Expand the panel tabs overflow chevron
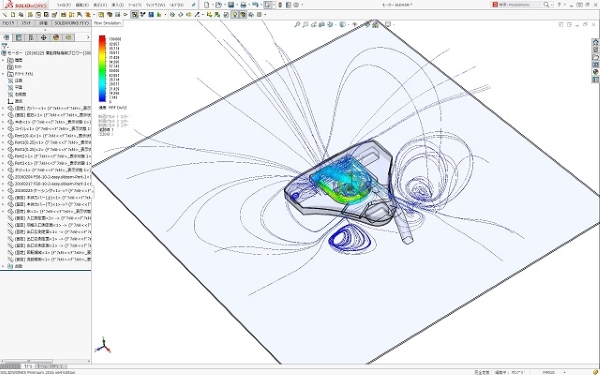The image size is (600, 375). tap(88, 38)
